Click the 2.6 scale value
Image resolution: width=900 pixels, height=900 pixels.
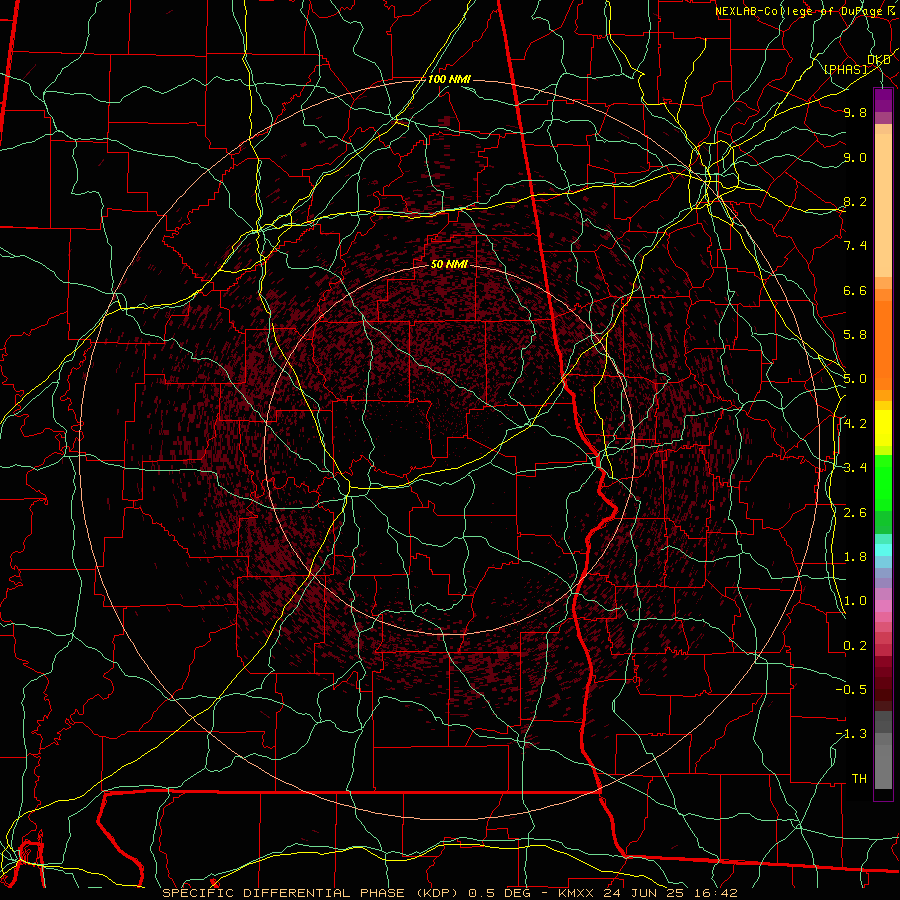click(855, 513)
